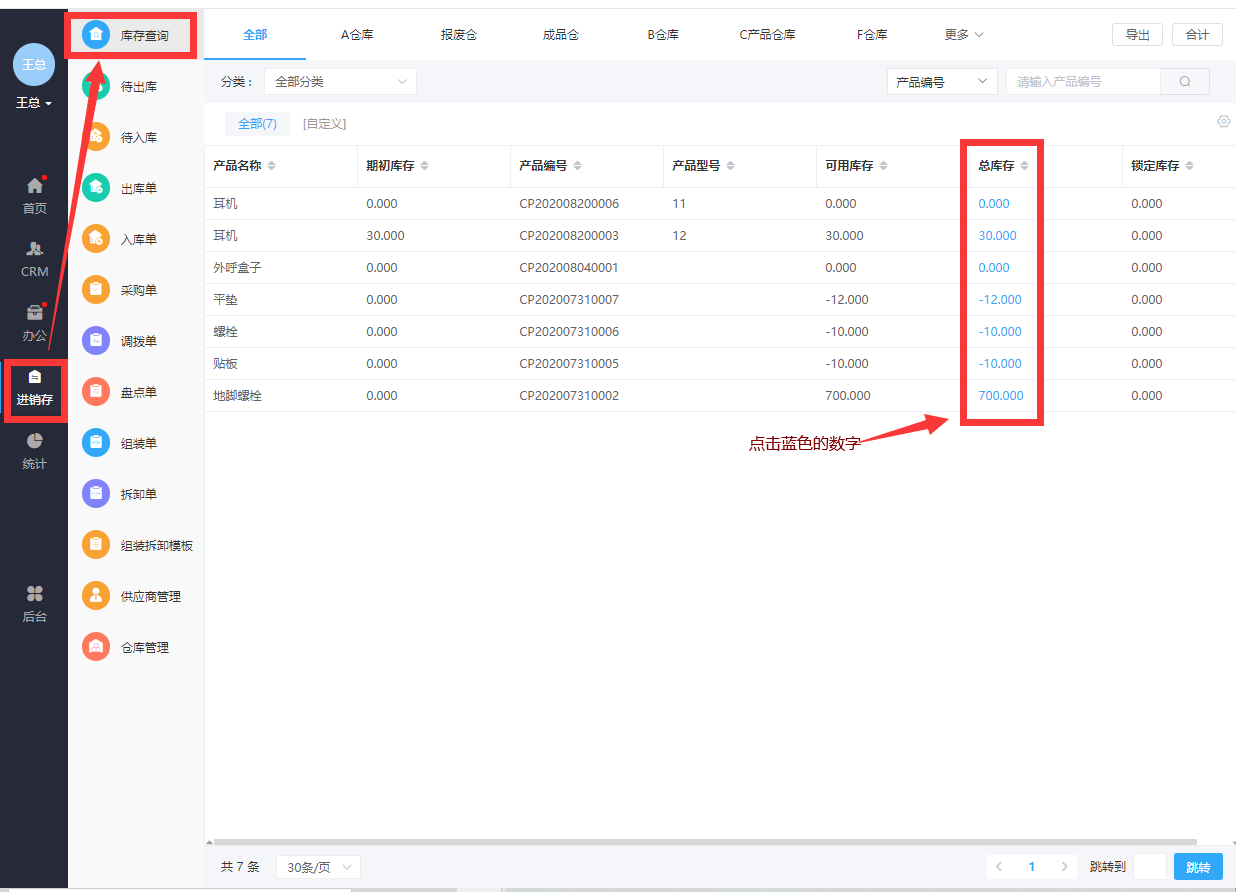Expand the 更多 warehouse tabs menu

pyautogui.click(x=964, y=35)
